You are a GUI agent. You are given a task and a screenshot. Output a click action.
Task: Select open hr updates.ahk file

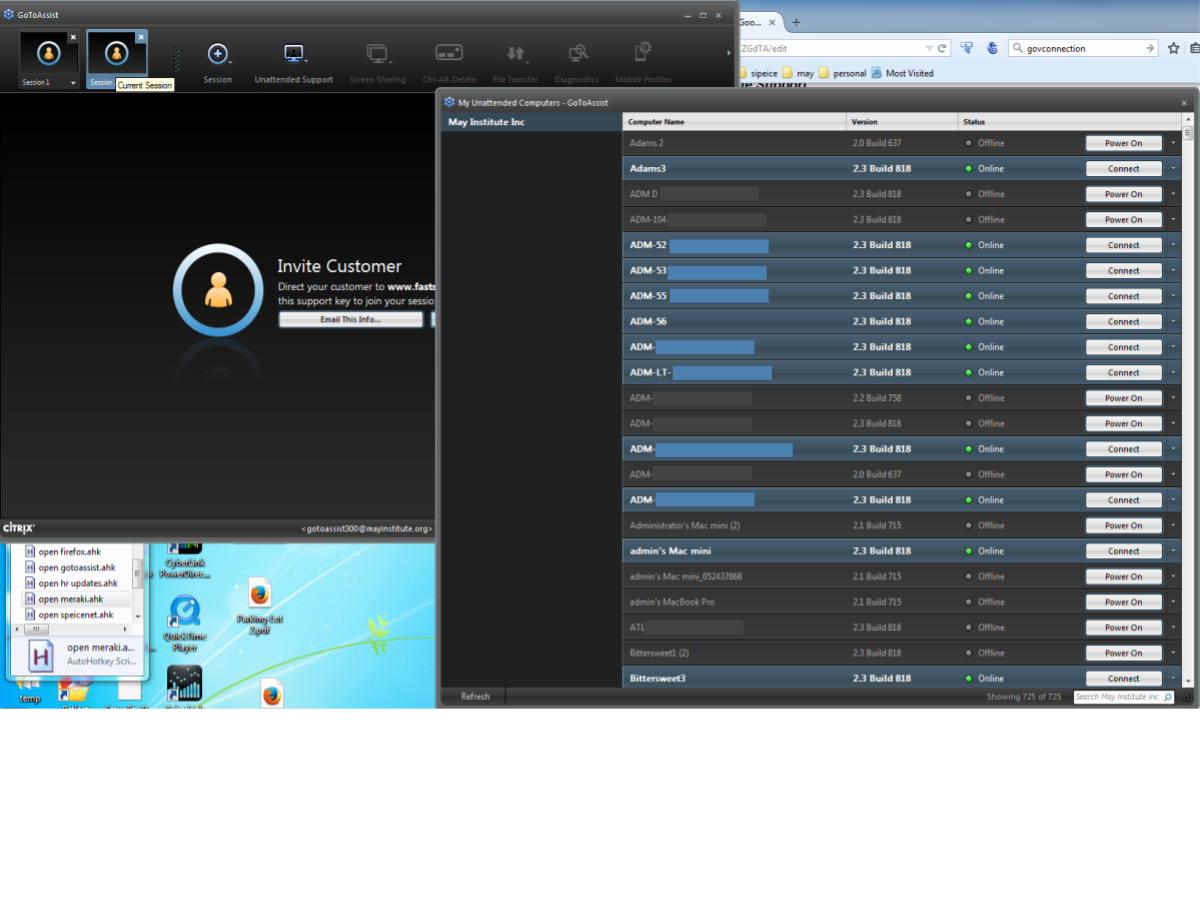[69, 583]
